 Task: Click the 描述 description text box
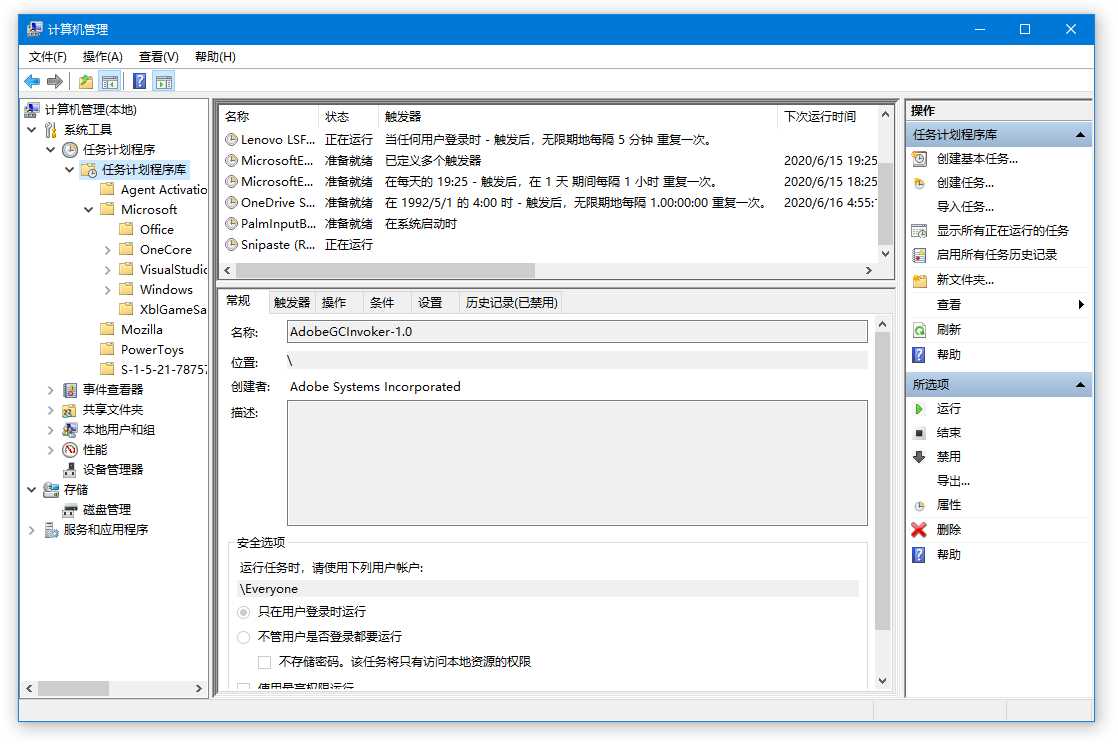click(577, 463)
